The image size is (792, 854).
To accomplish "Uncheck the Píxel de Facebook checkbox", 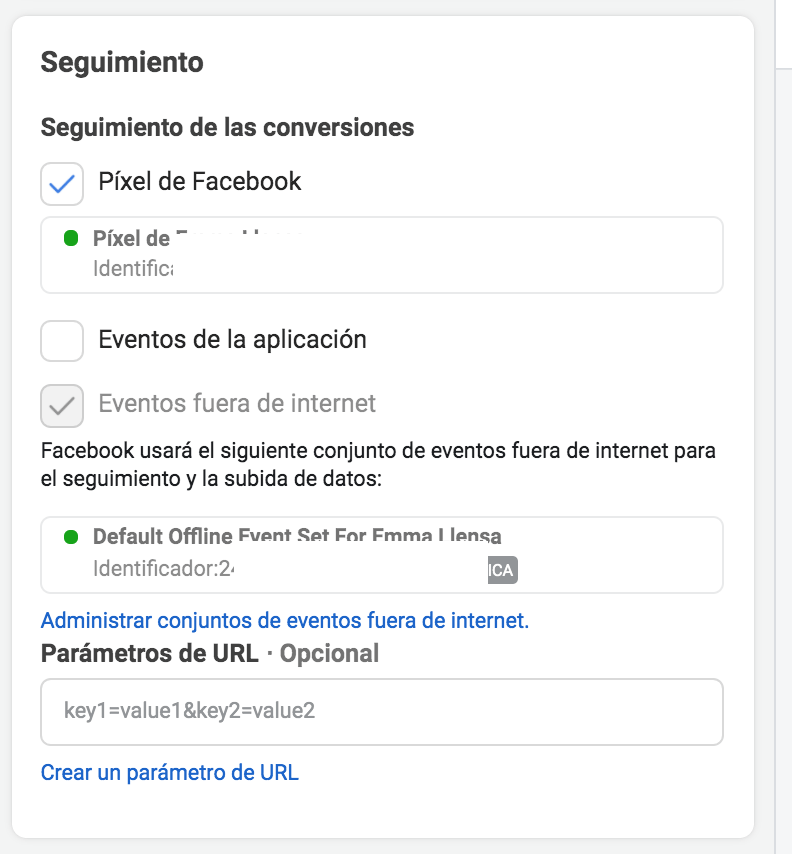I will pyautogui.click(x=62, y=184).
